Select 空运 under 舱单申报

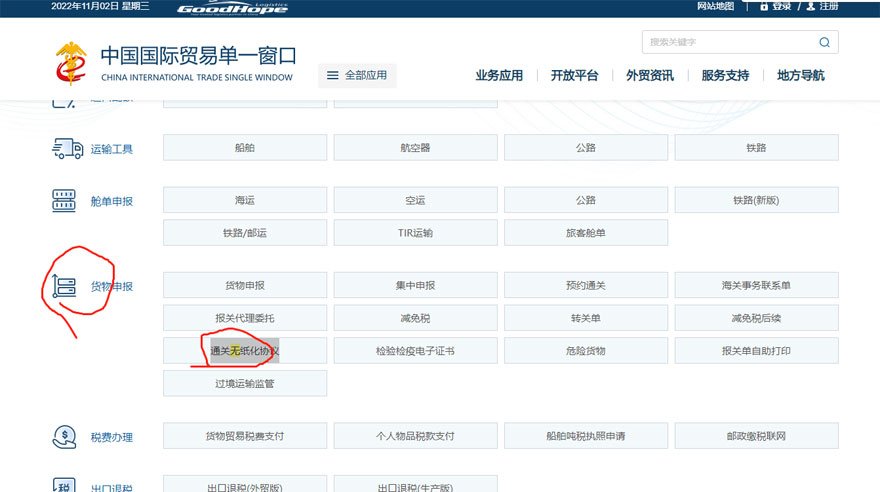(415, 200)
